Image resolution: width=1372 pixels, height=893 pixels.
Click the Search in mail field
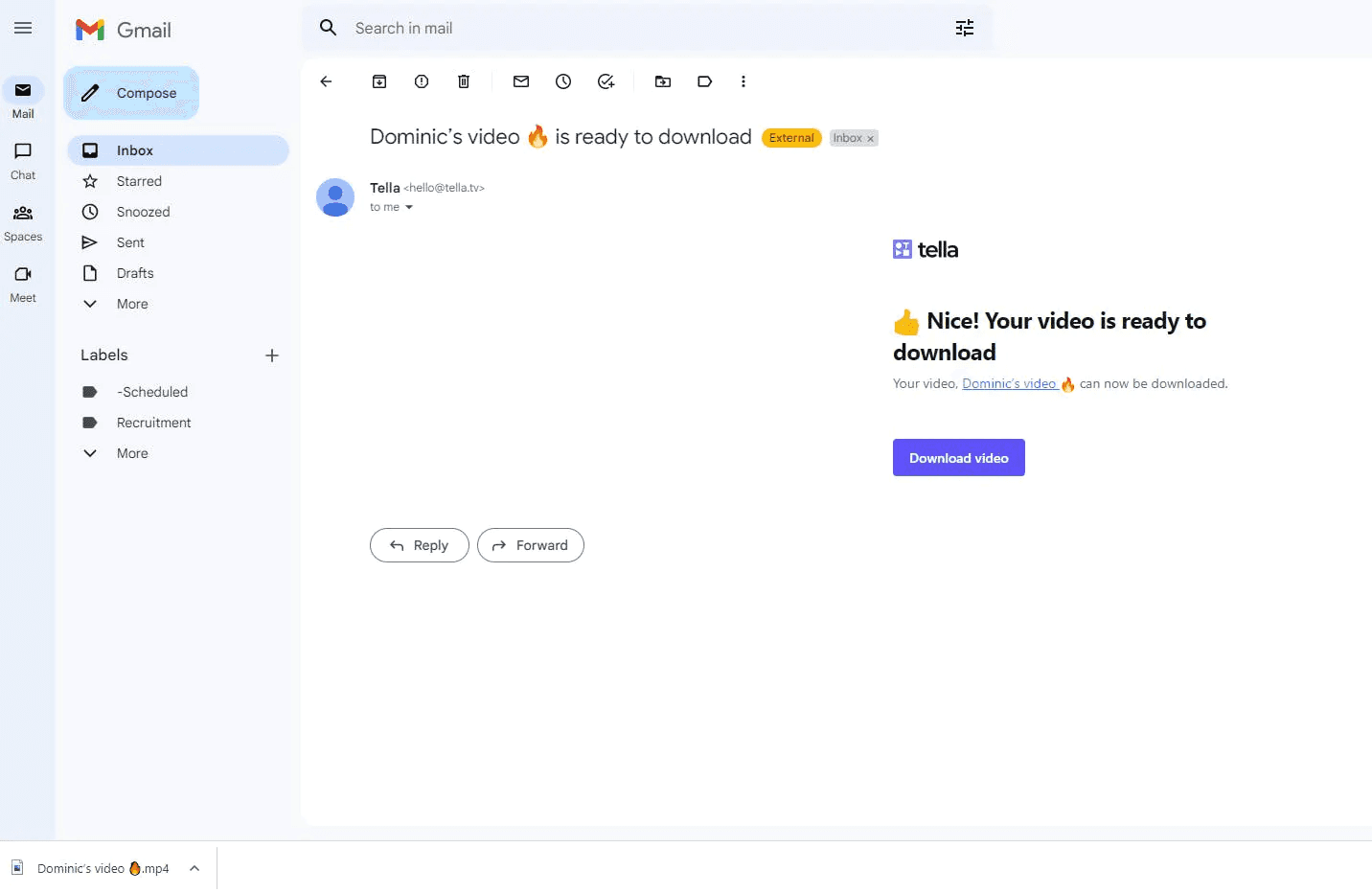click(x=648, y=28)
